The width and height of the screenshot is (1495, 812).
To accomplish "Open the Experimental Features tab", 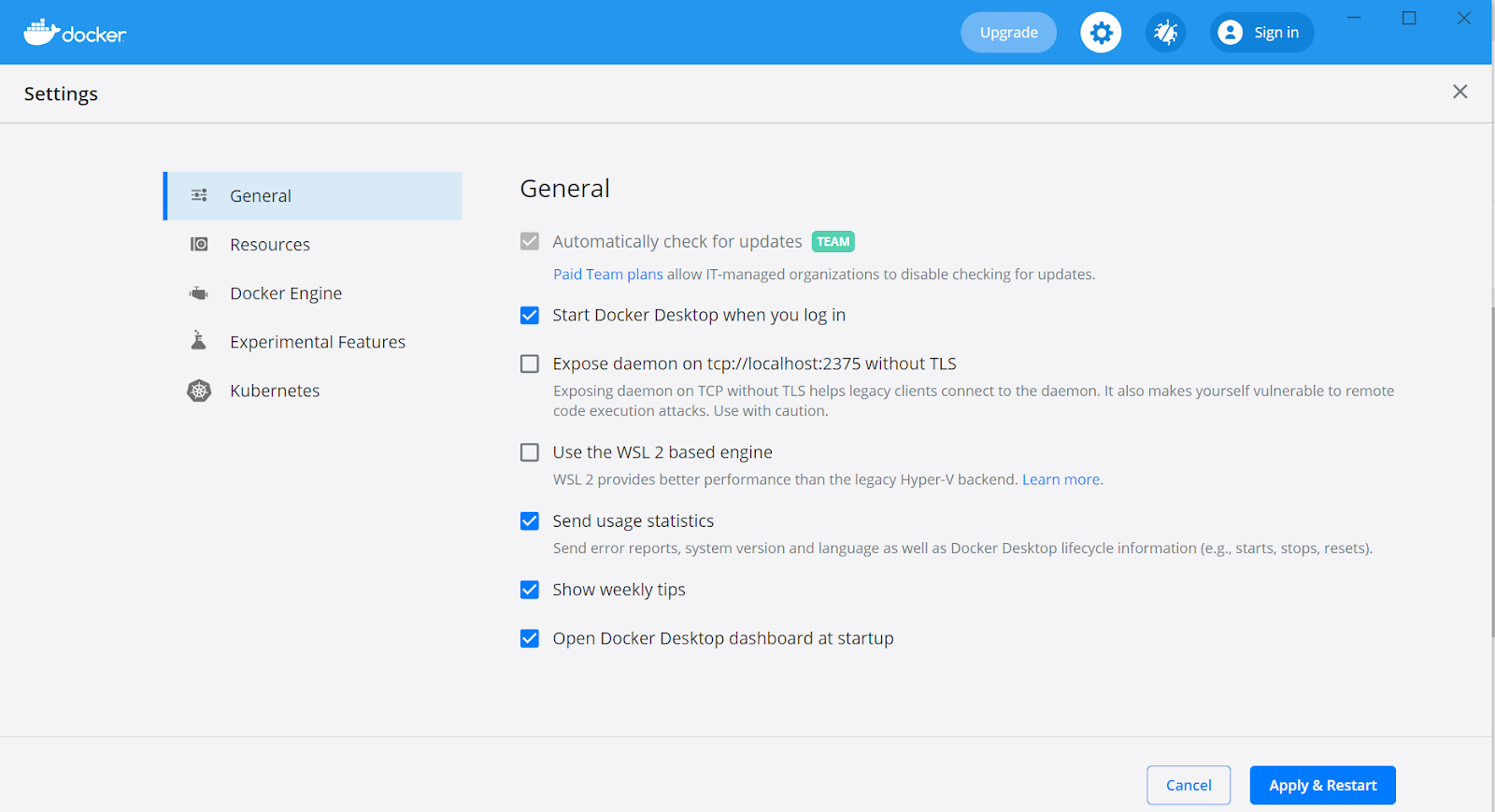I will (313, 342).
